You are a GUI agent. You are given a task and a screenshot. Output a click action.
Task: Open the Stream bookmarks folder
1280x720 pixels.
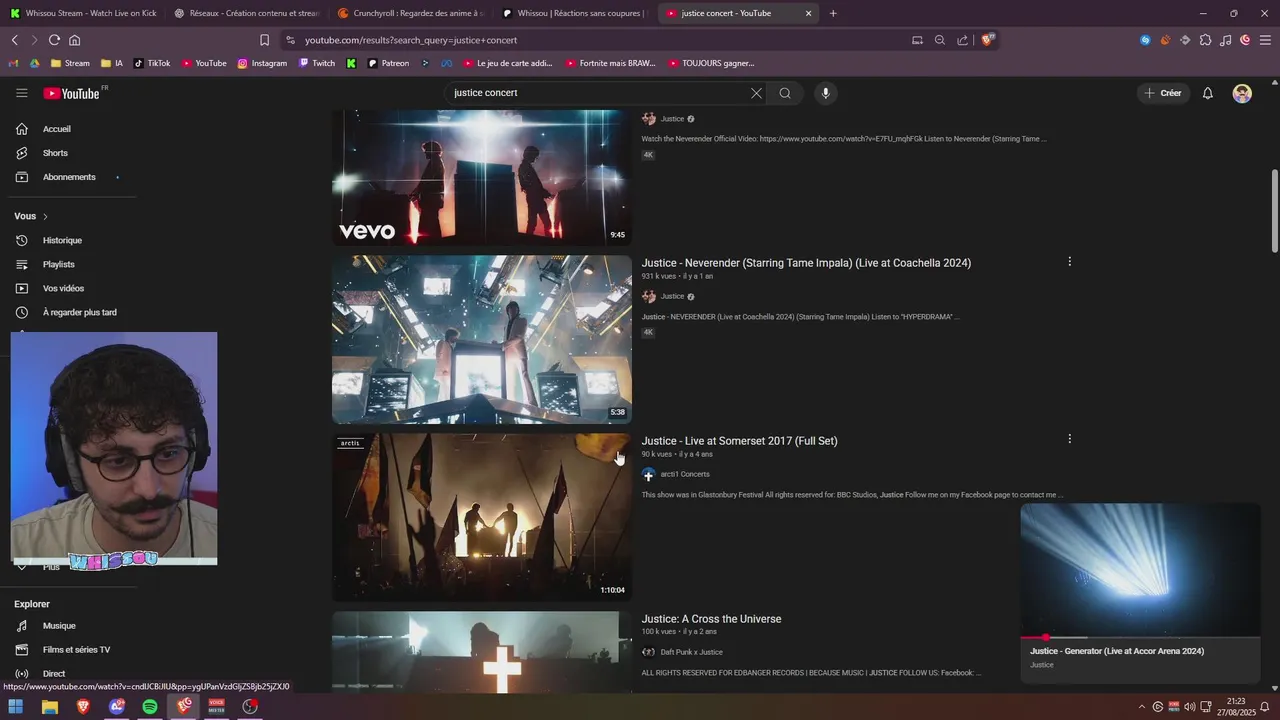point(70,63)
